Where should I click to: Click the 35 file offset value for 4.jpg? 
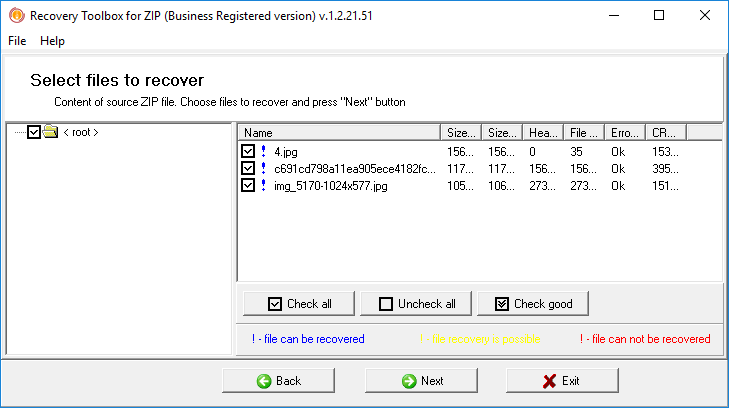pyautogui.click(x=576, y=152)
